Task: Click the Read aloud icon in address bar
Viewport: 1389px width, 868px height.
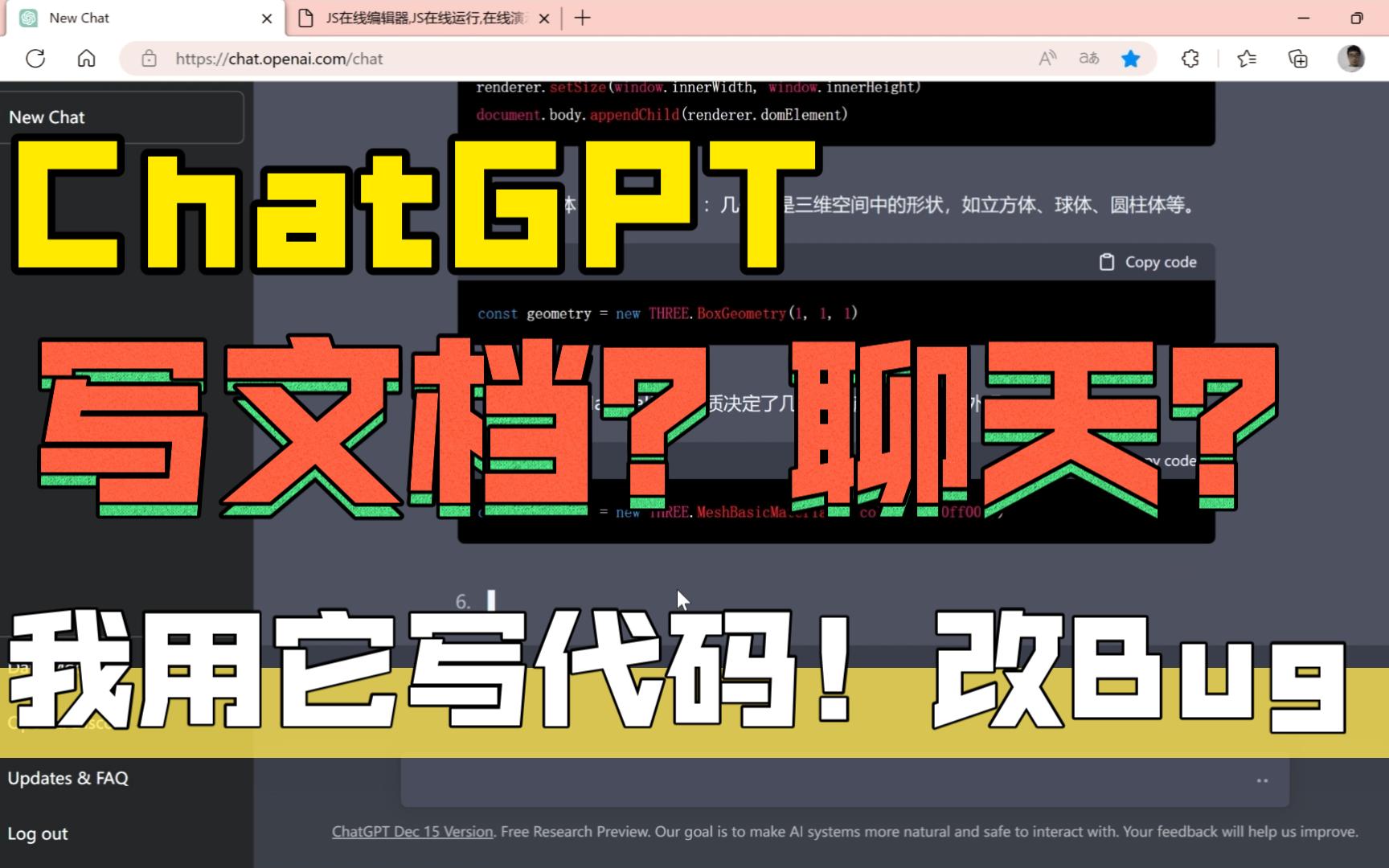Action: (x=1047, y=59)
